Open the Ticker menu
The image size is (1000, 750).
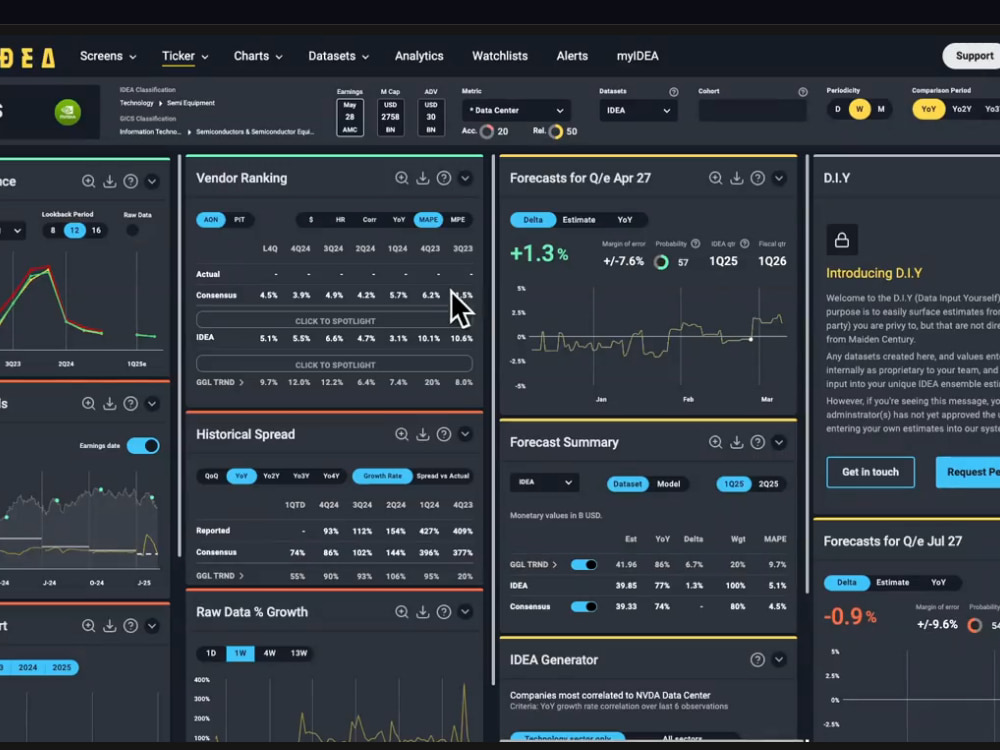point(185,56)
